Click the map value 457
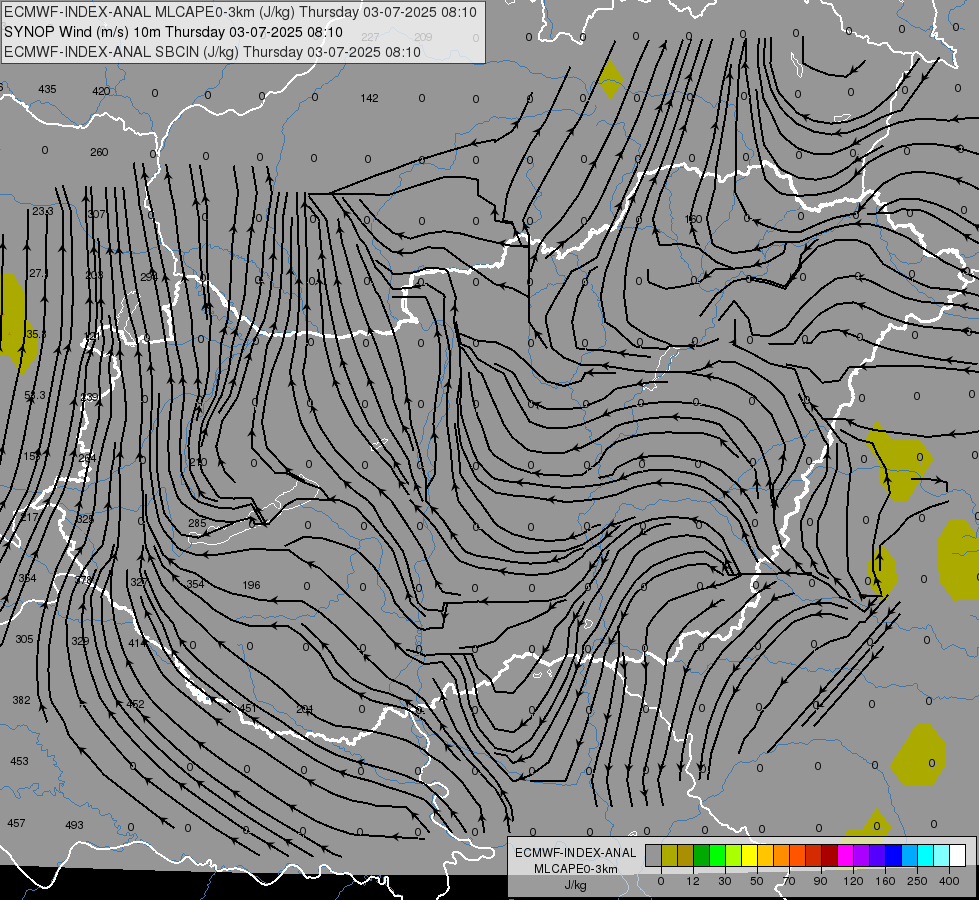This screenshot has width=979, height=900. (16, 823)
